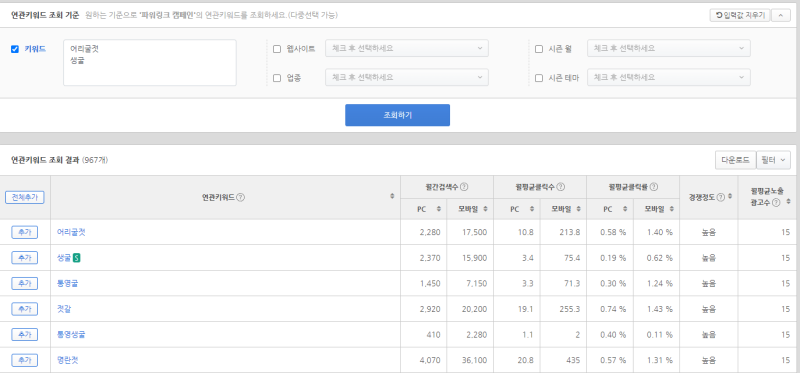Click the help icon next to 경쟁정도 header

[x=720, y=197]
